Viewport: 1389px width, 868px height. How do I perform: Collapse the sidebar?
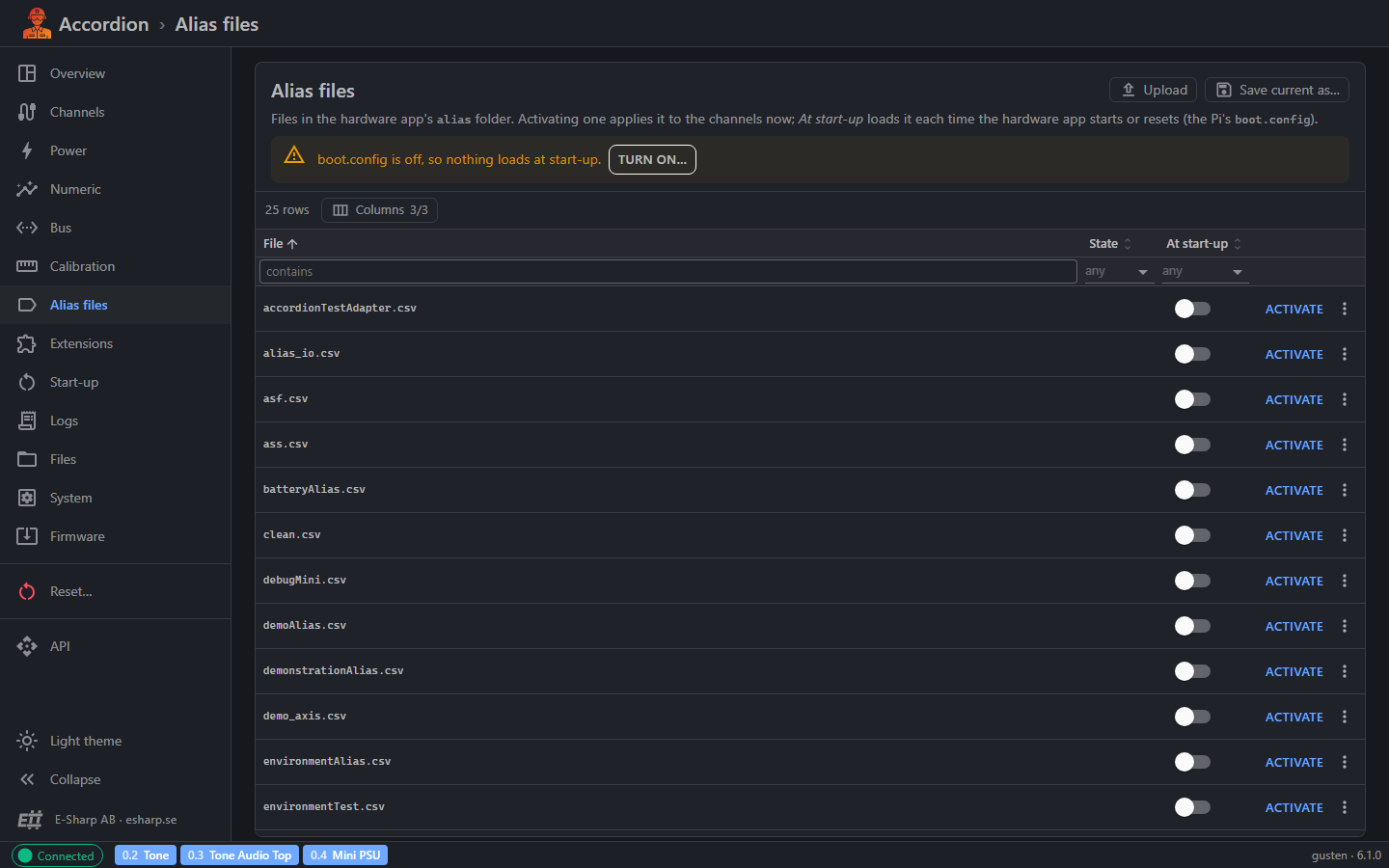point(116,779)
